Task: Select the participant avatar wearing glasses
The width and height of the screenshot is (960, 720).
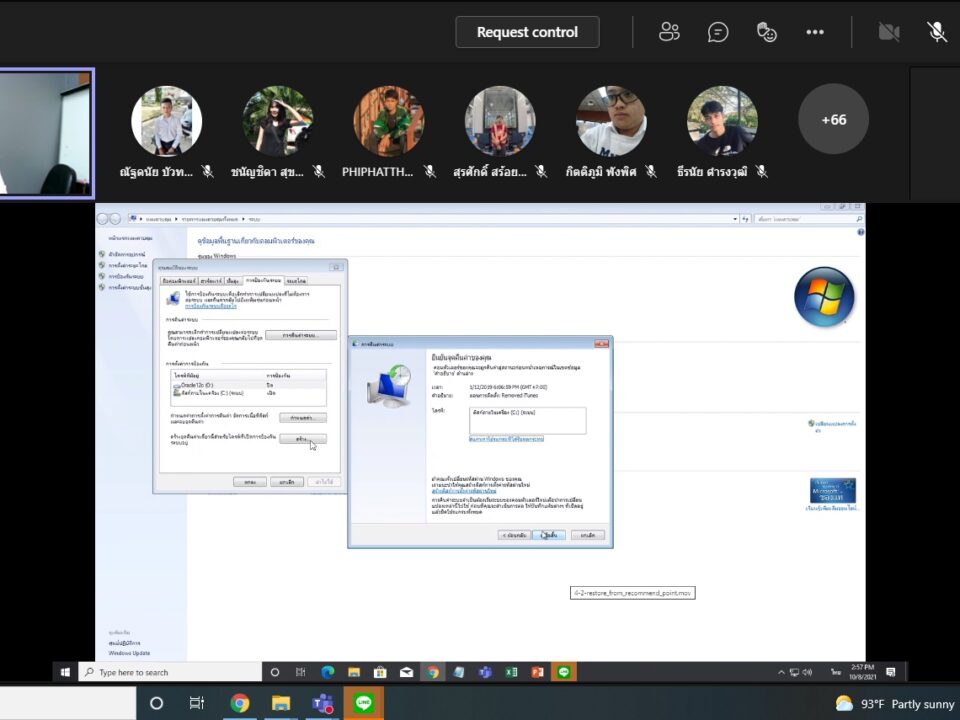Action: [x=611, y=121]
